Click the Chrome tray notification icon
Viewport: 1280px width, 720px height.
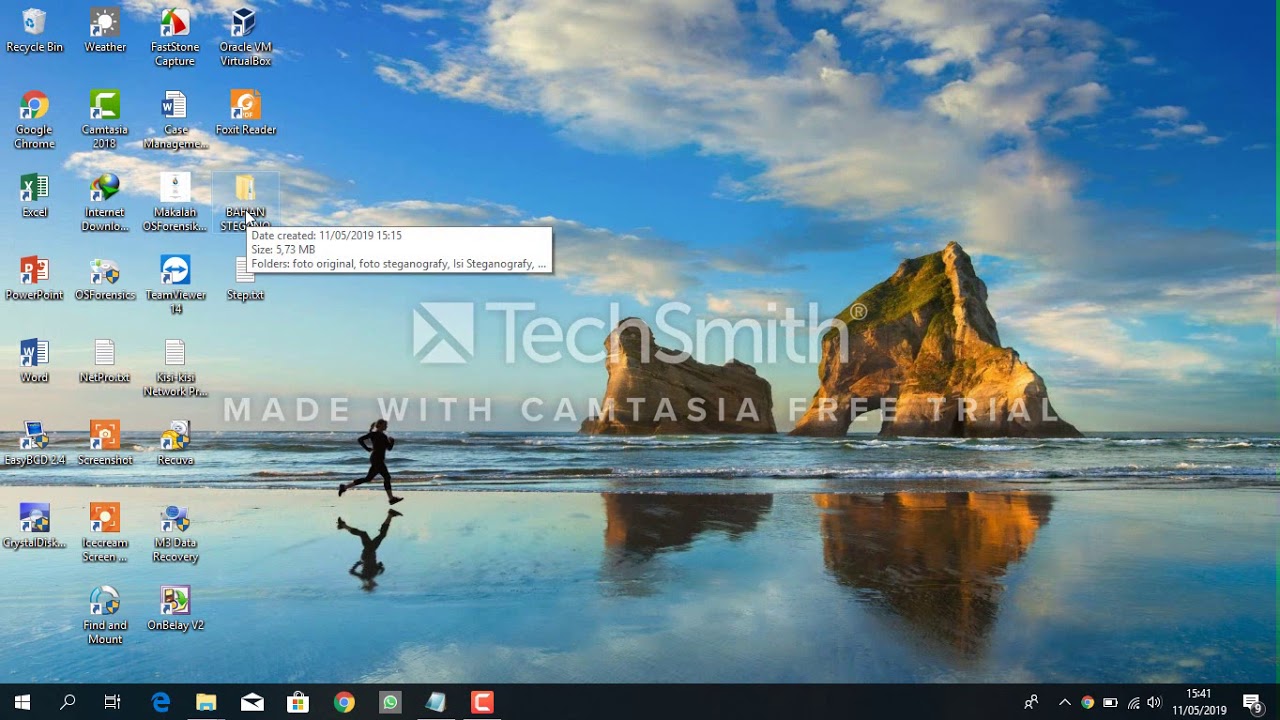click(1088, 702)
